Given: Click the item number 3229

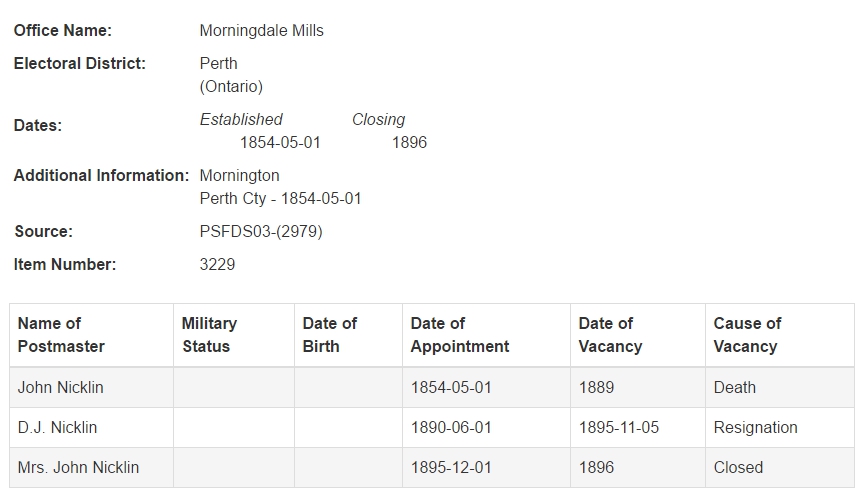Looking at the screenshot, I should [x=217, y=264].
